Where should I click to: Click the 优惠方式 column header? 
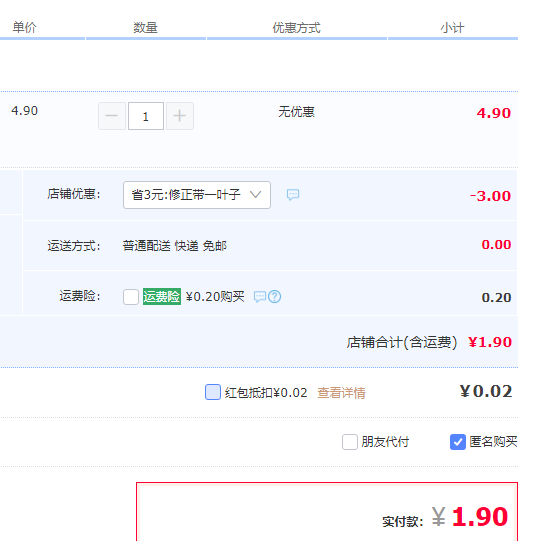coord(296,28)
